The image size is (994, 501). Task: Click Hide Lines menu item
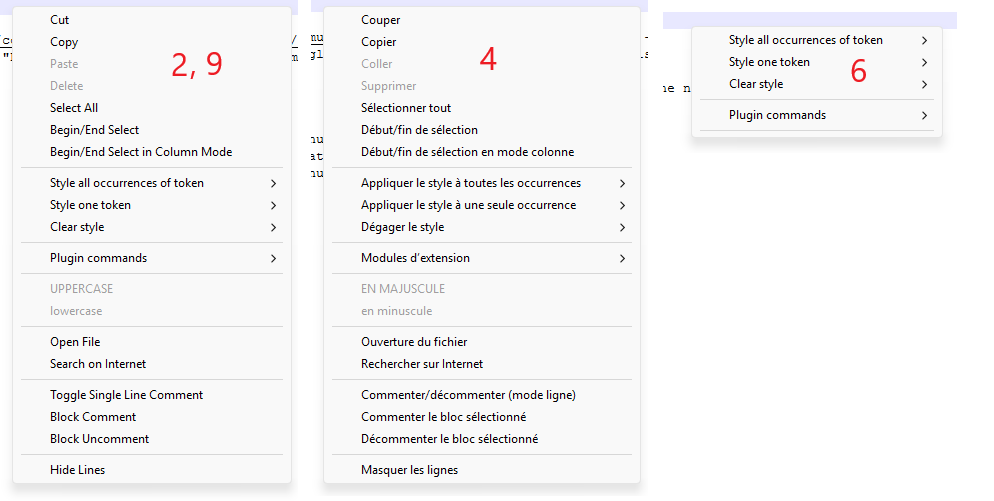[x=77, y=470]
